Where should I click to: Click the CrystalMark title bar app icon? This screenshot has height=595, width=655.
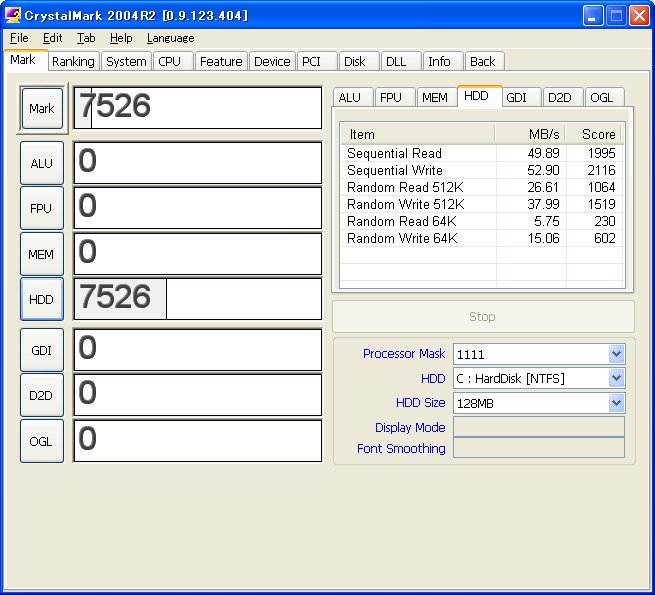13,15
